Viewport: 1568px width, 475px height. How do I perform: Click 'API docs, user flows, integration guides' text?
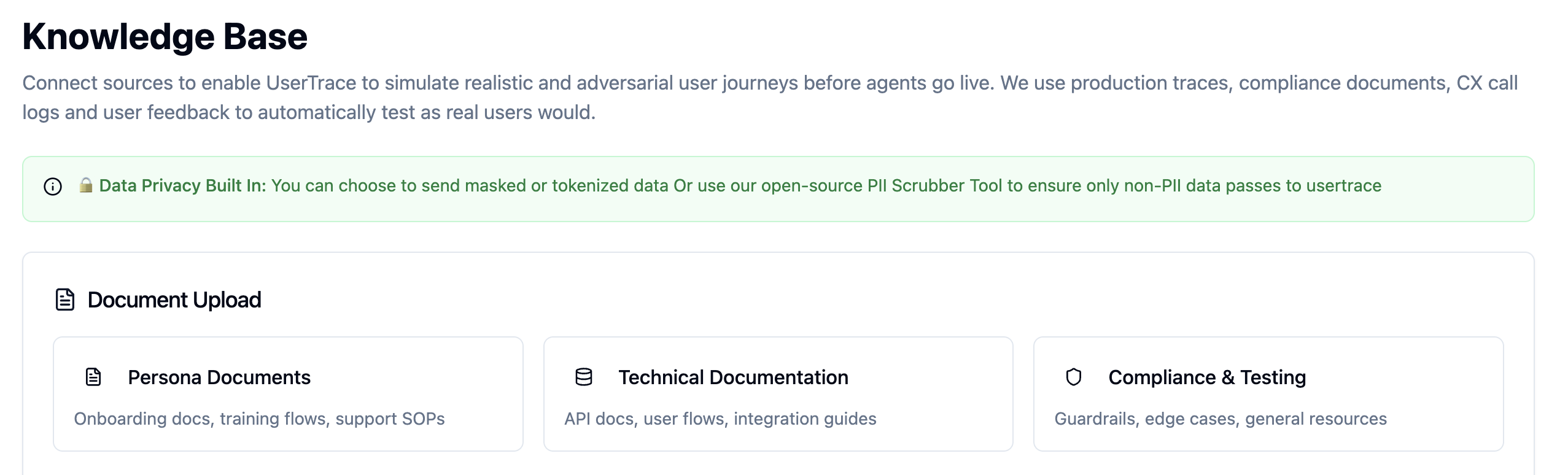pos(720,419)
